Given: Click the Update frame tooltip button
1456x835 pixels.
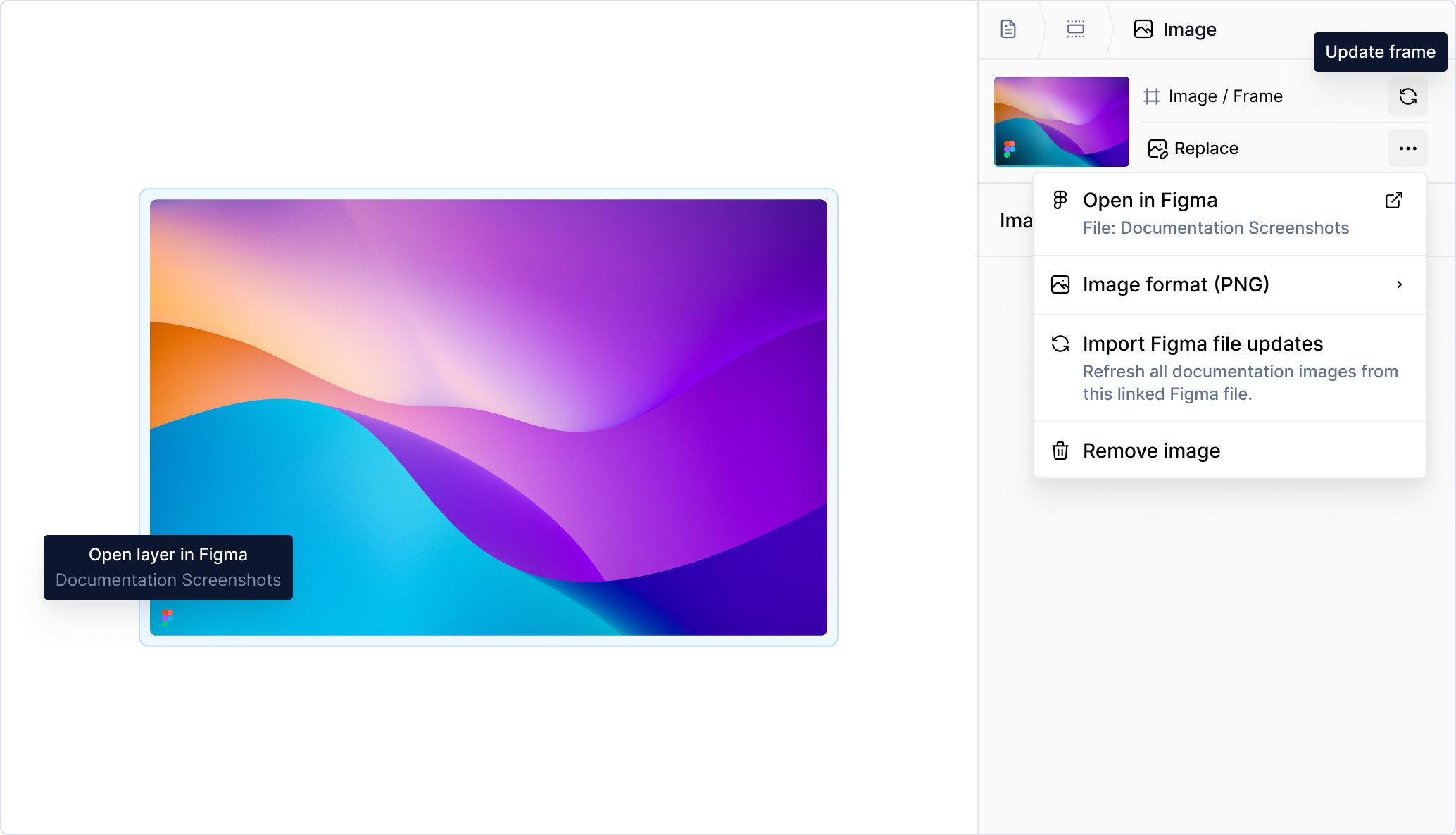Looking at the screenshot, I should click(1380, 51).
